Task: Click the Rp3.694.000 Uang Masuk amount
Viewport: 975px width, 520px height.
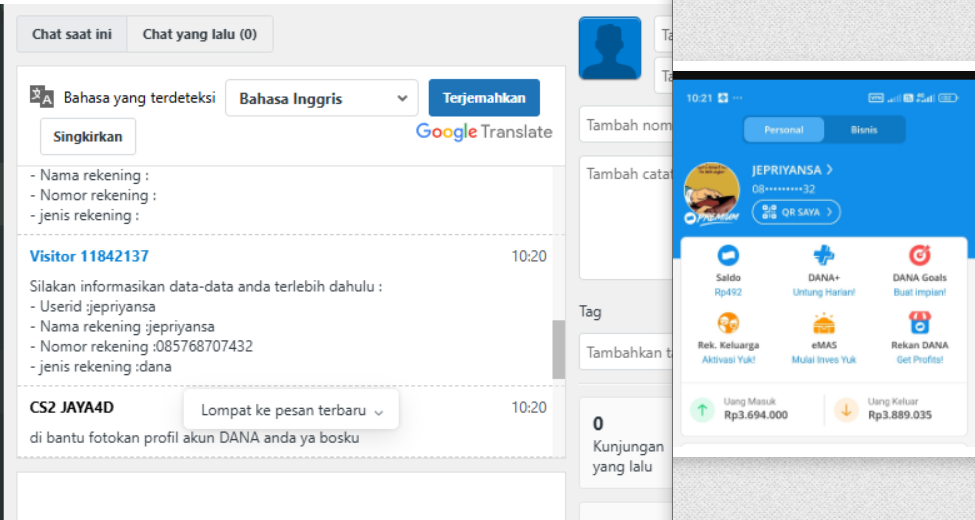Action: [x=756, y=415]
